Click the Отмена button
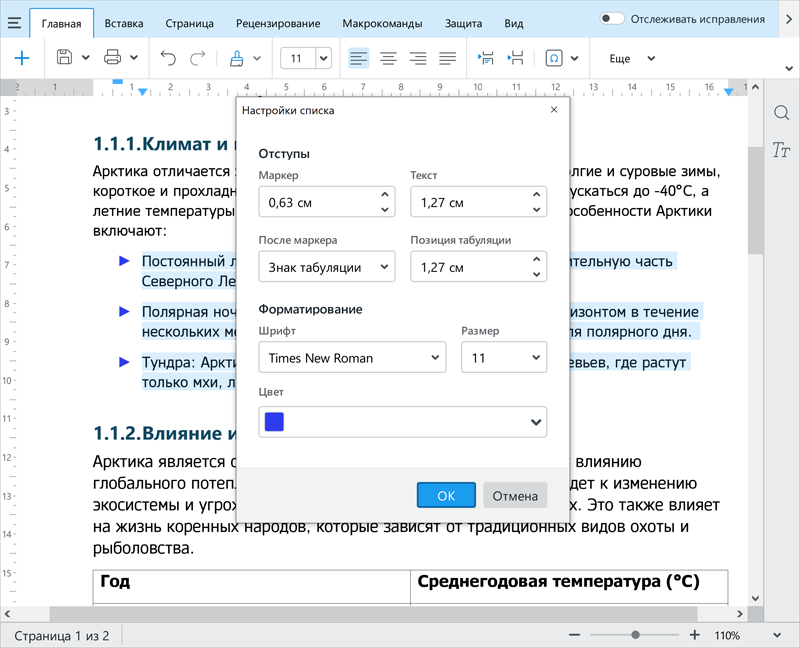The image size is (800, 648). point(515,495)
